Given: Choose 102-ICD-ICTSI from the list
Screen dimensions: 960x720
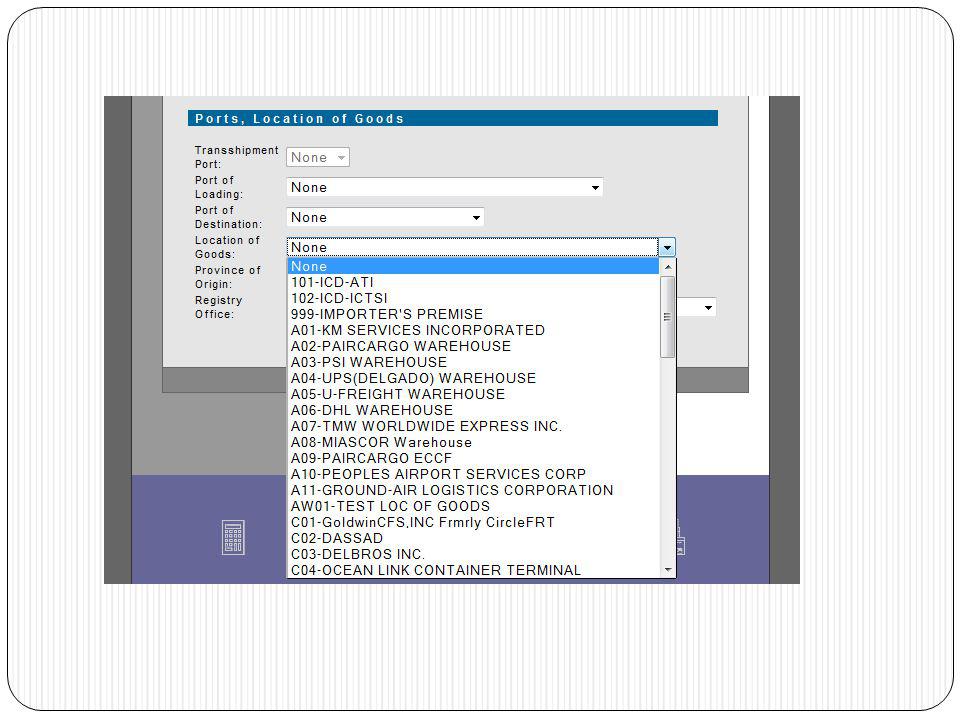Looking at the screenshot, I should (x=473, y=298).
